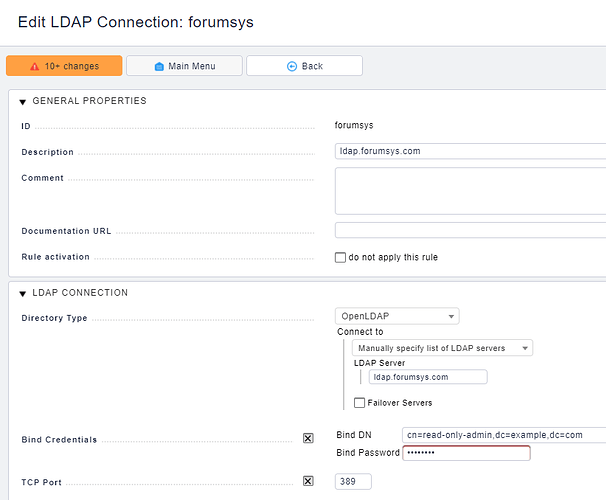
Task: Click the Bind Credentials label
Action: pos(59,440)
